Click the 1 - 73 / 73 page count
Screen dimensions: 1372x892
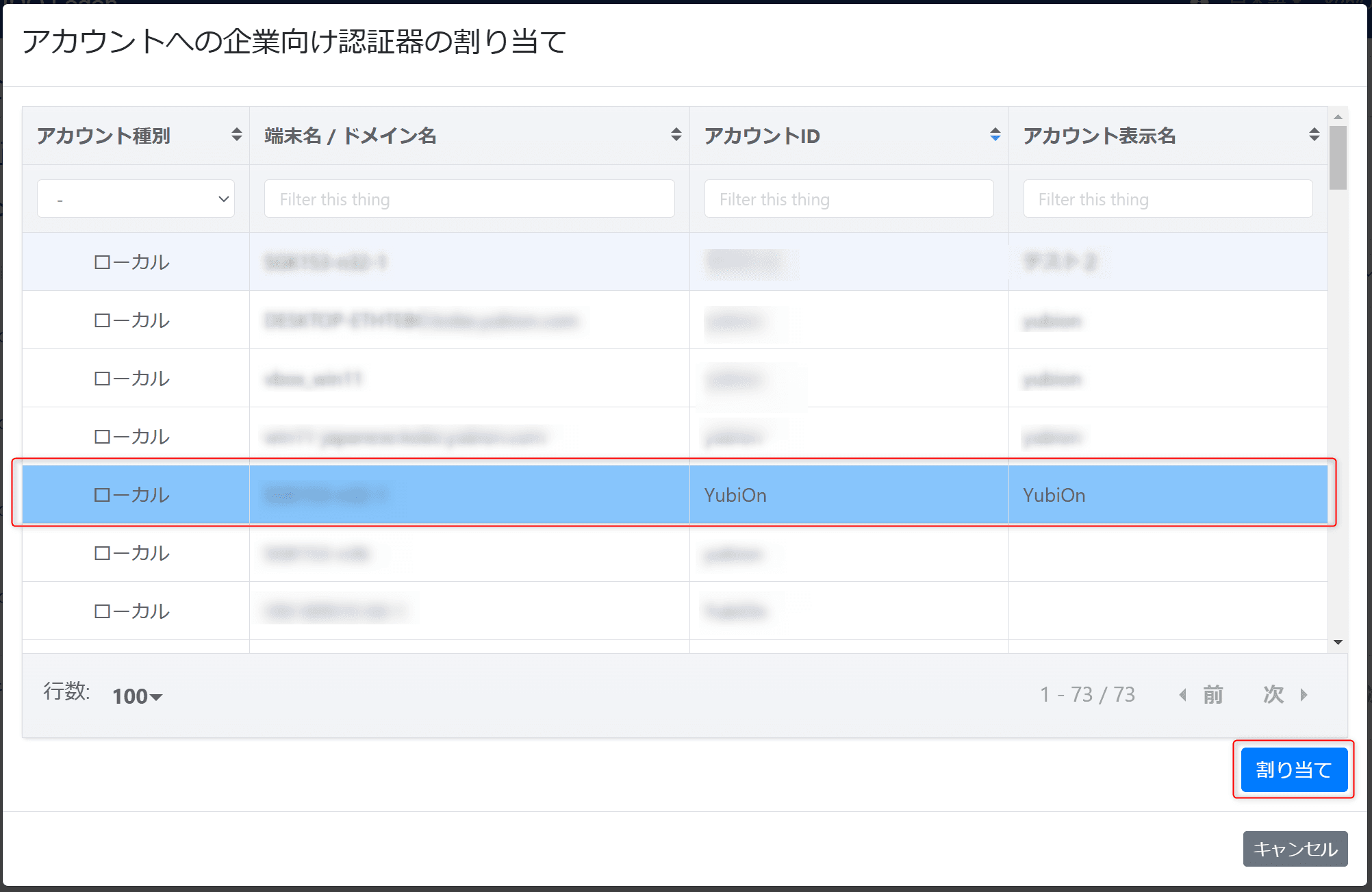coord(1088,695)
